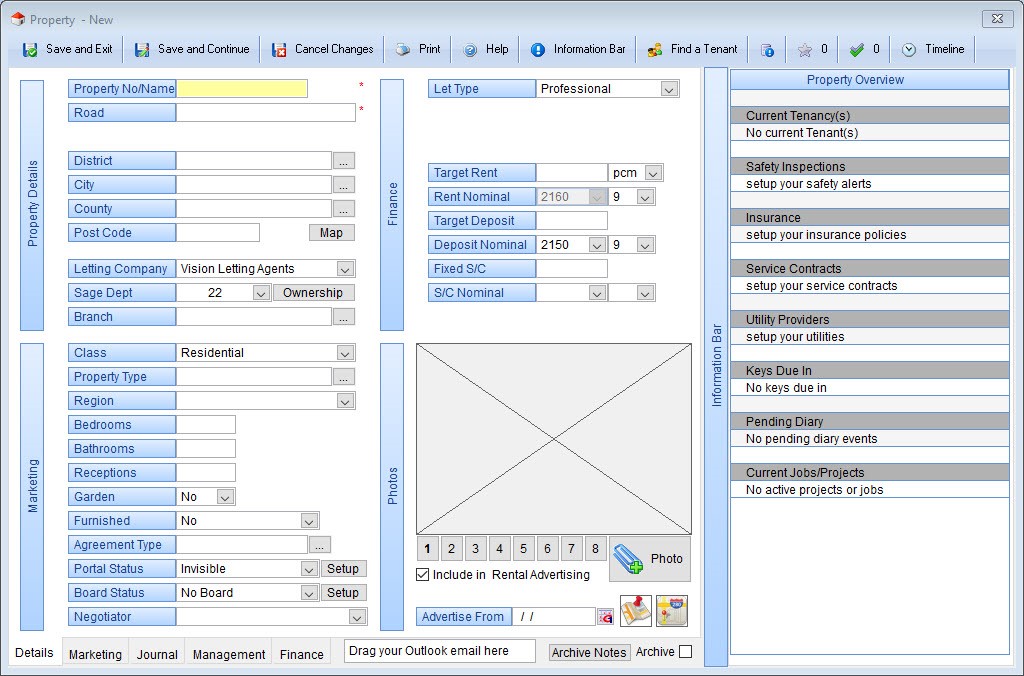The image size is (1024, 676).
Task: Open the Sage Dept dropdown
Action: pos(261,293)
